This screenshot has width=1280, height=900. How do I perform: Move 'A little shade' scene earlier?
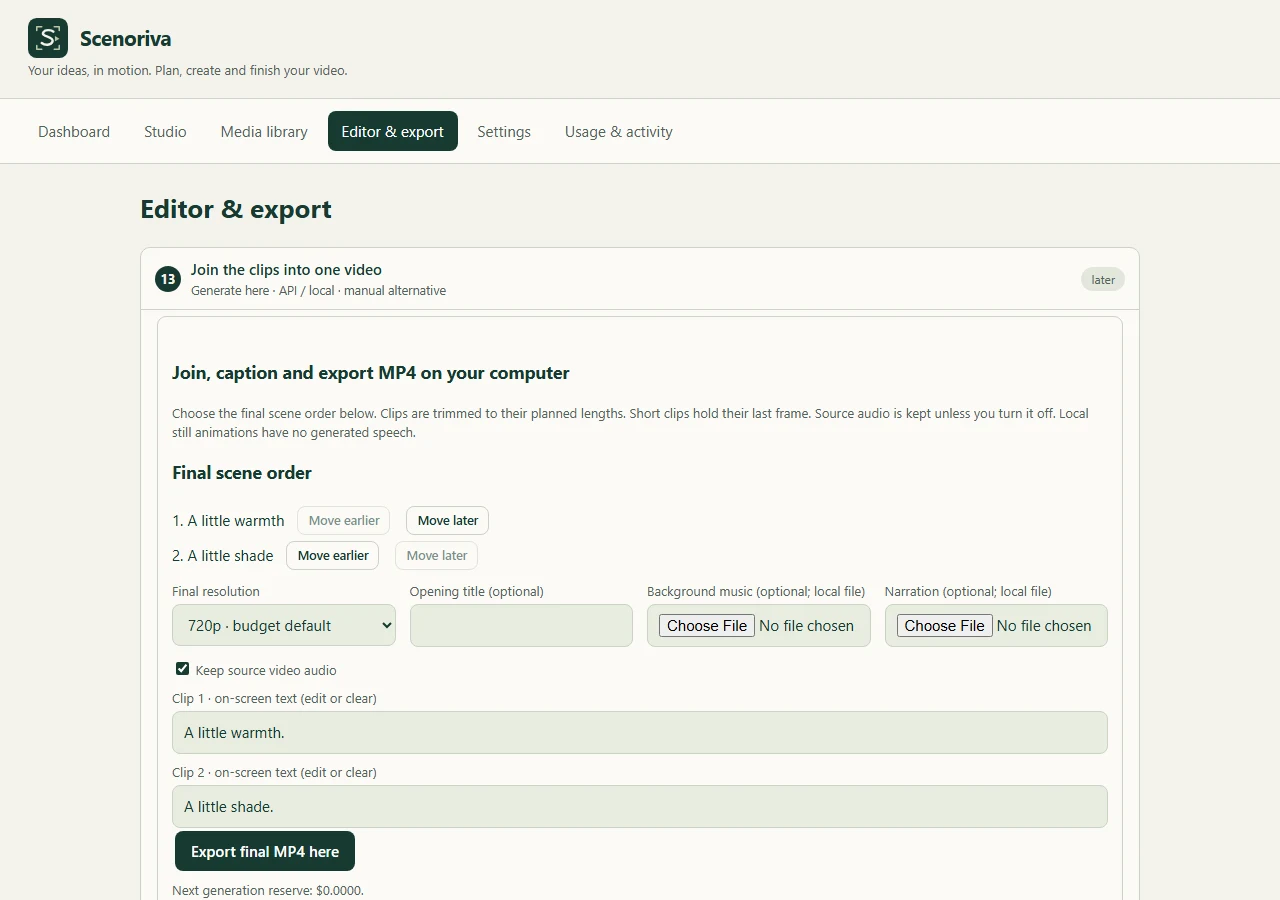coord(333,555)
